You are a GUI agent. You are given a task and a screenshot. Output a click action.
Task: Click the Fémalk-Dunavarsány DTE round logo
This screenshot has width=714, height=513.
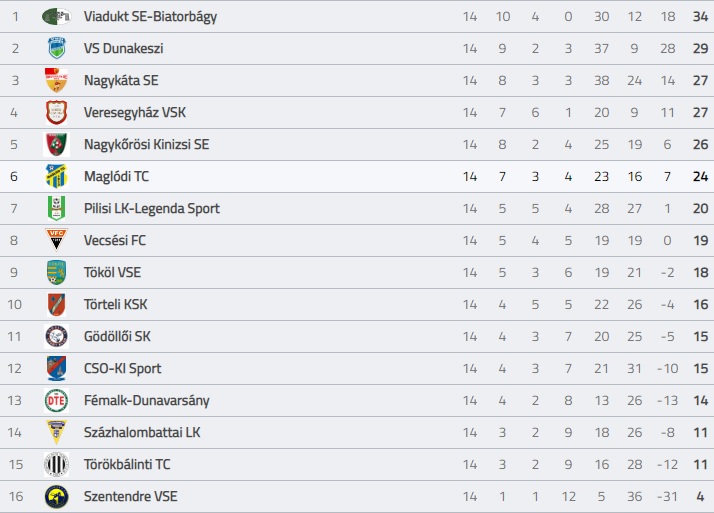click(56, 401)
